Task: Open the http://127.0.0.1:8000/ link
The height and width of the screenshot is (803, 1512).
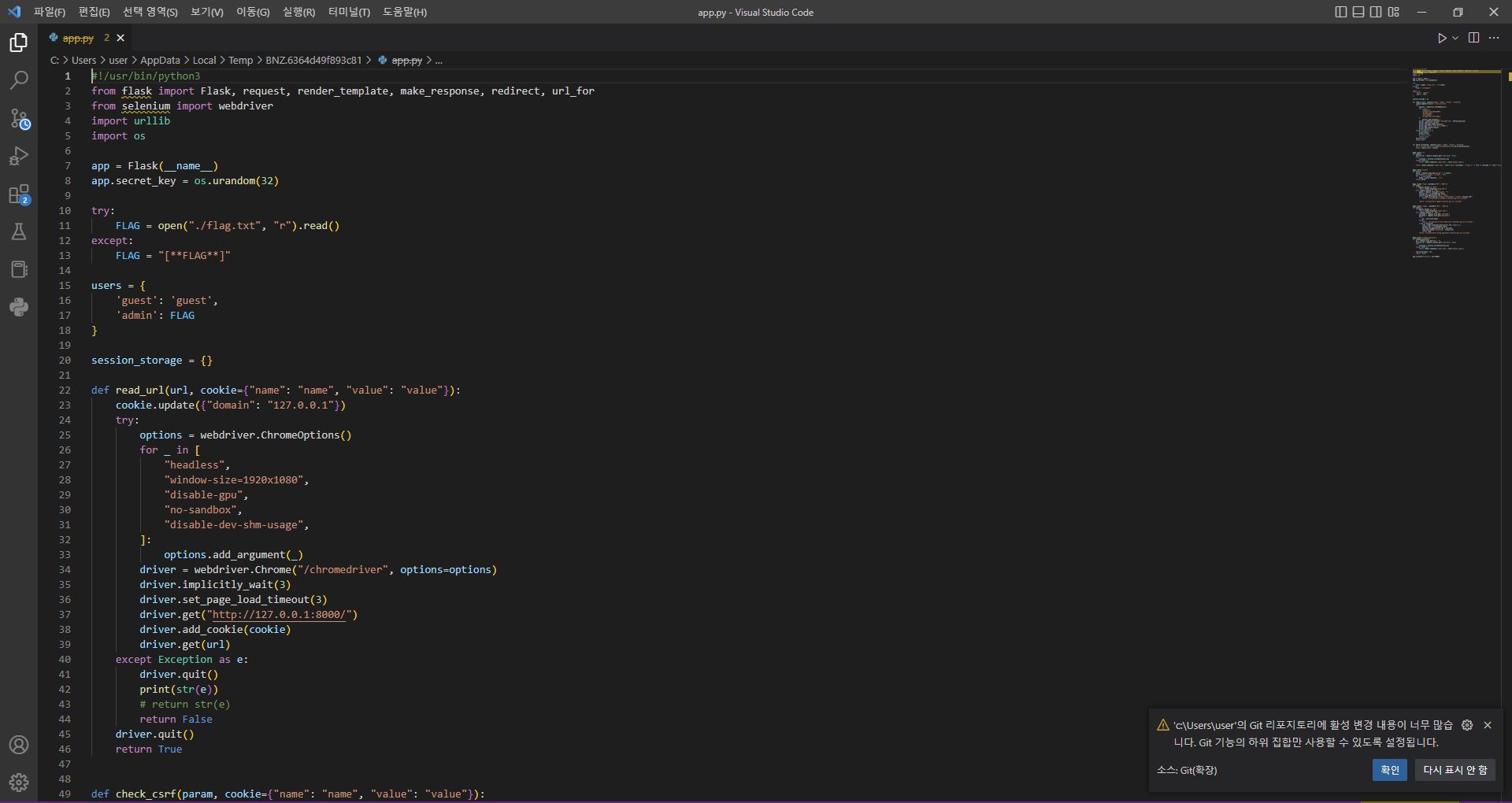Action: tap(279, 615)
